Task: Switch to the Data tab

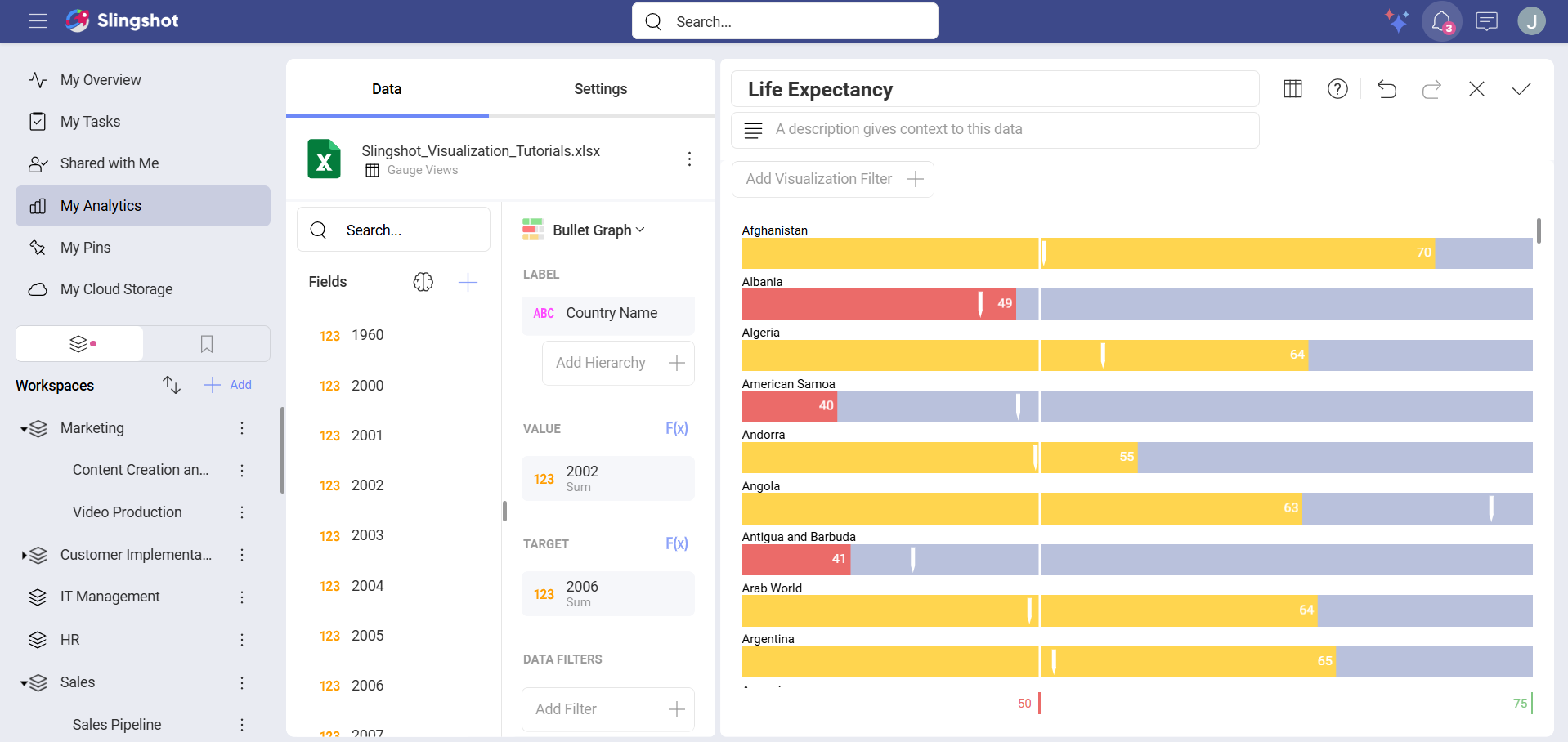Action: click(387, 89)
